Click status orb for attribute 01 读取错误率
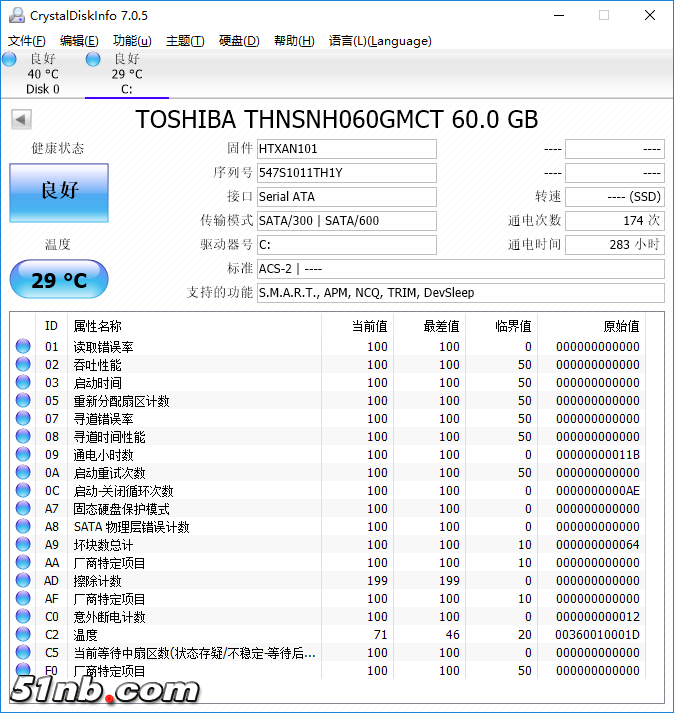Image resolution: width=674 pixels, height=713 pixels. point(23,347)
